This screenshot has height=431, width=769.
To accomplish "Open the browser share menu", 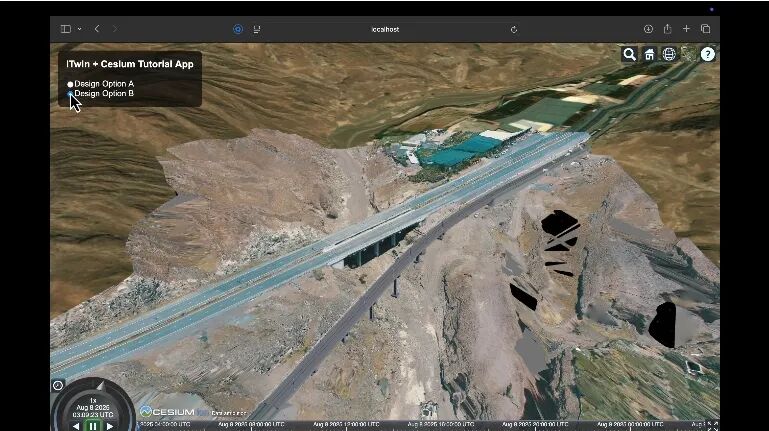I will tap(667, 29).
